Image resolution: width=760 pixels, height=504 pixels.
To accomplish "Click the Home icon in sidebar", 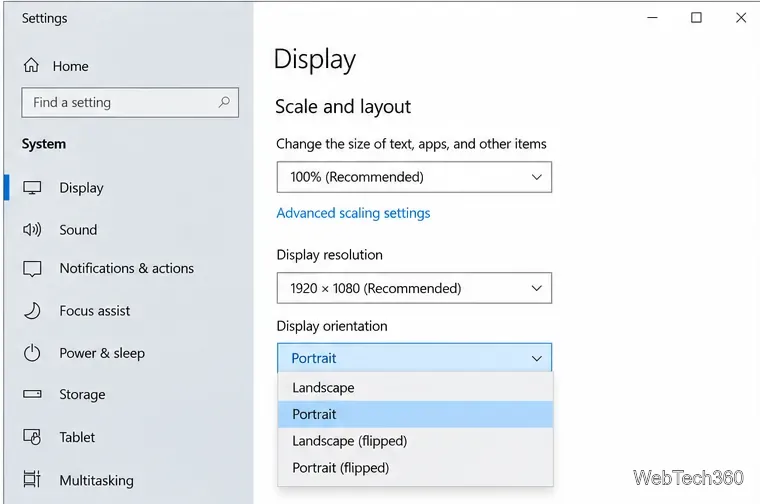I will point(31,65).
